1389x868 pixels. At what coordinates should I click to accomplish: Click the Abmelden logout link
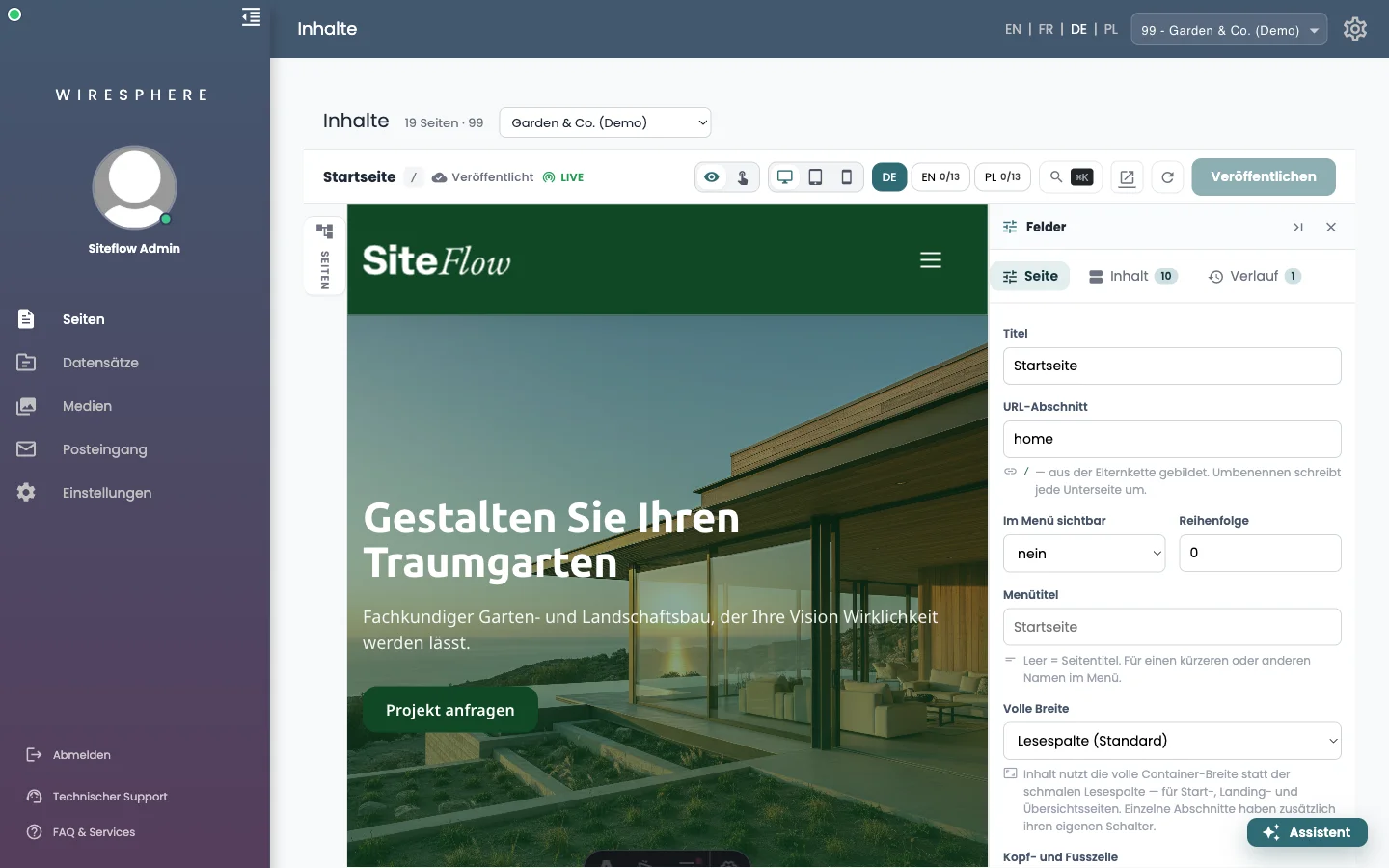tap(68, 755)
